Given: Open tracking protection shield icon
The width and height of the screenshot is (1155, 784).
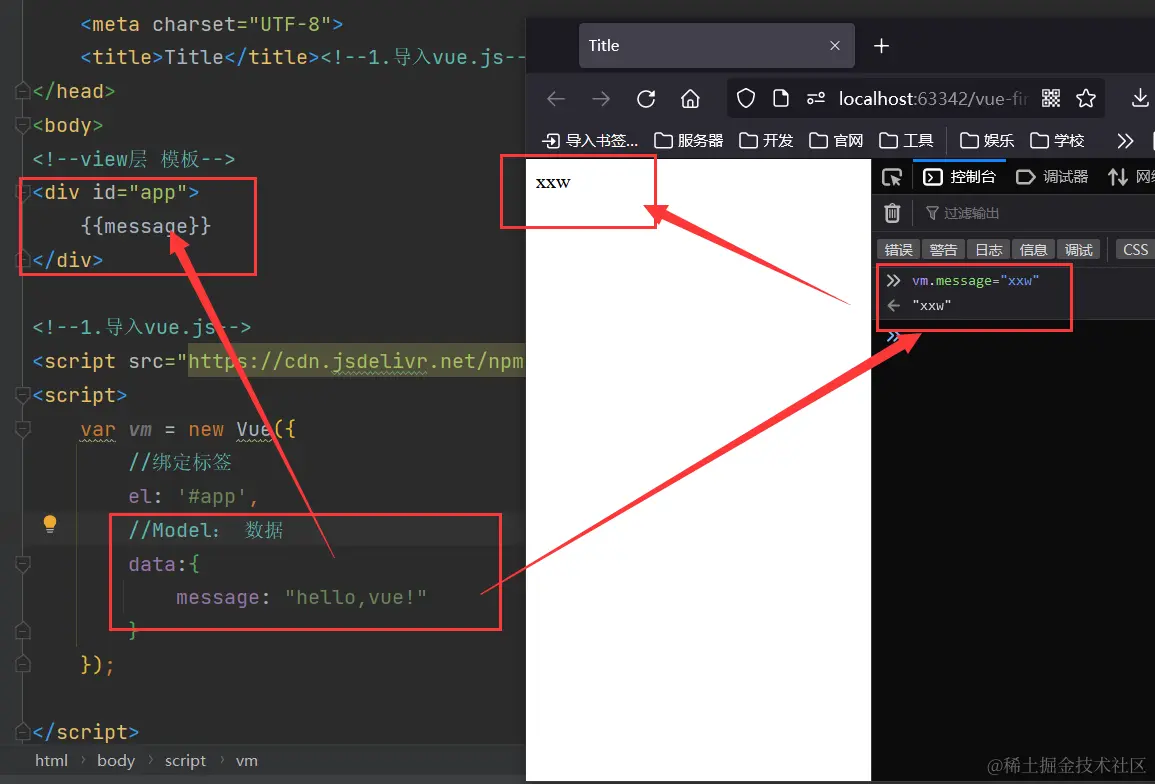Looking at the screenshot, I should point(745,98).
